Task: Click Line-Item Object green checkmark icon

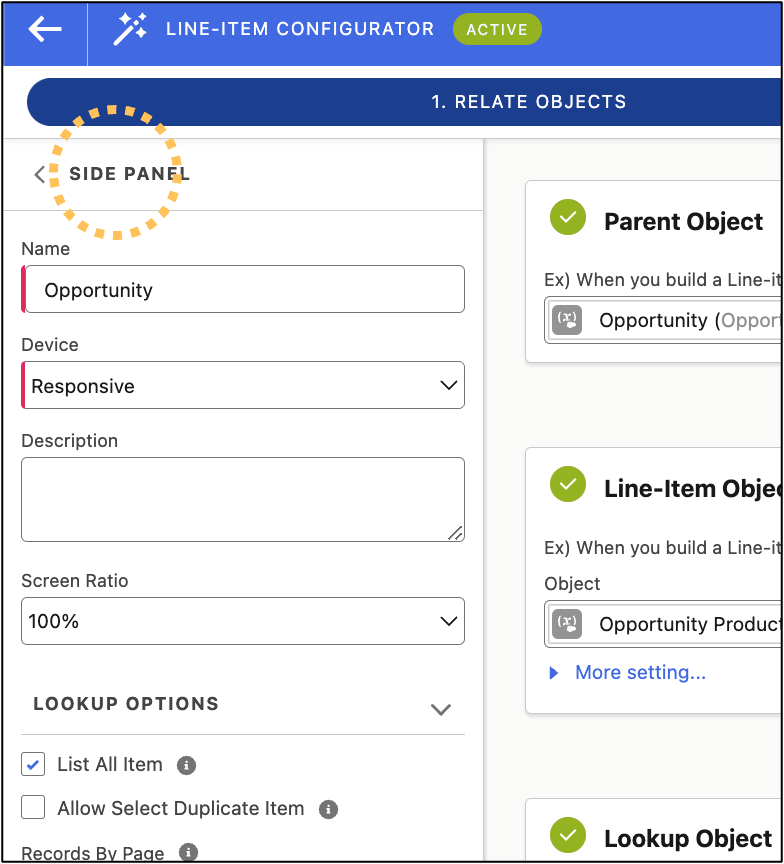Action: pyautogui.click(x=567, y=484)
